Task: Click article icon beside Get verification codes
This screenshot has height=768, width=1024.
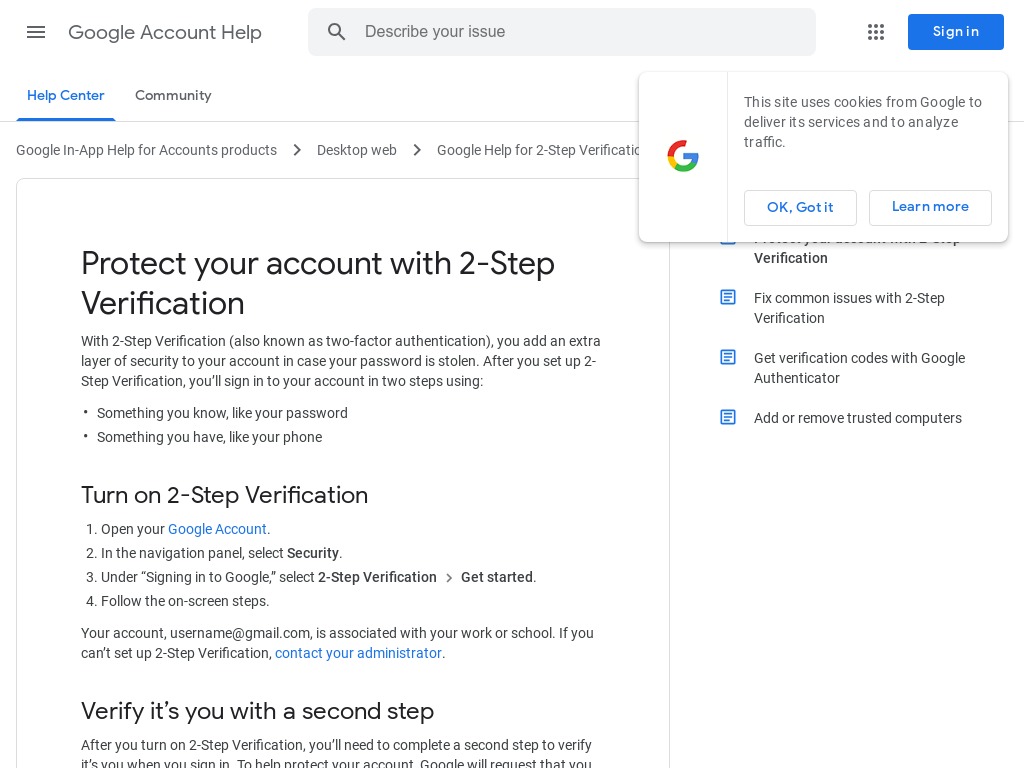Action: (728, 357)
